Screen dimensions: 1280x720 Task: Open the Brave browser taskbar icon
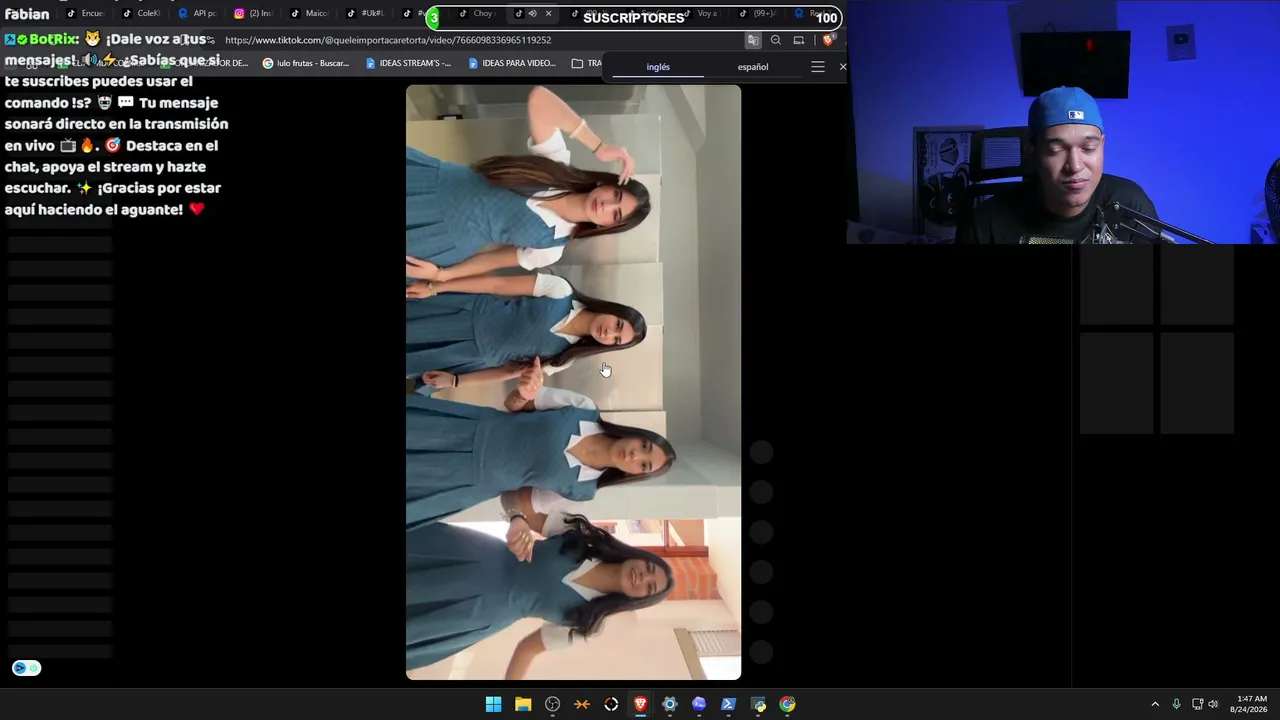[x=641, y=704]
